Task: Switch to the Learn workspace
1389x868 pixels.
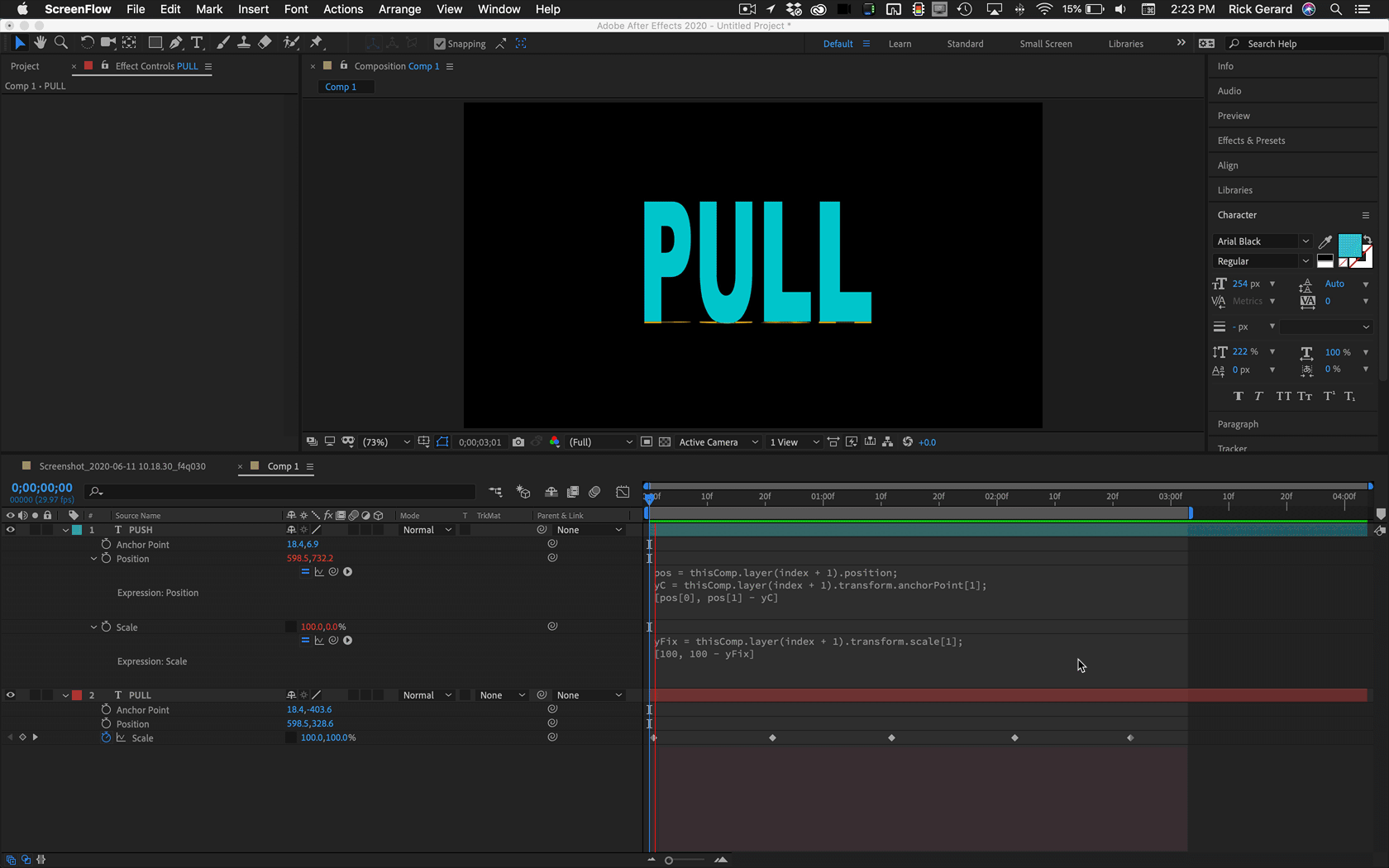Action: [x=900, y=44]
